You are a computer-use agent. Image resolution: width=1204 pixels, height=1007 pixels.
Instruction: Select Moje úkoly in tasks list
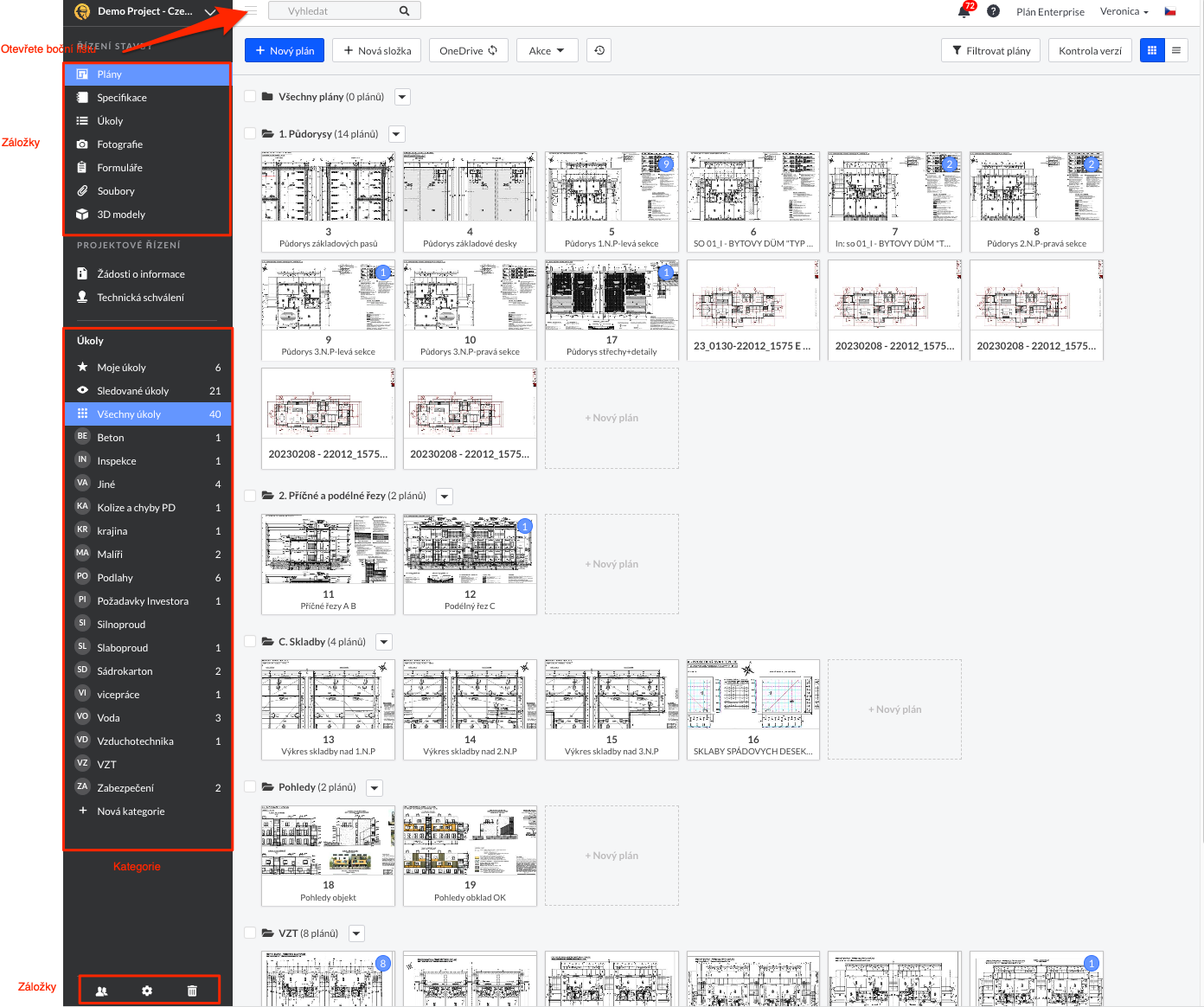click(x=121, y=368)
